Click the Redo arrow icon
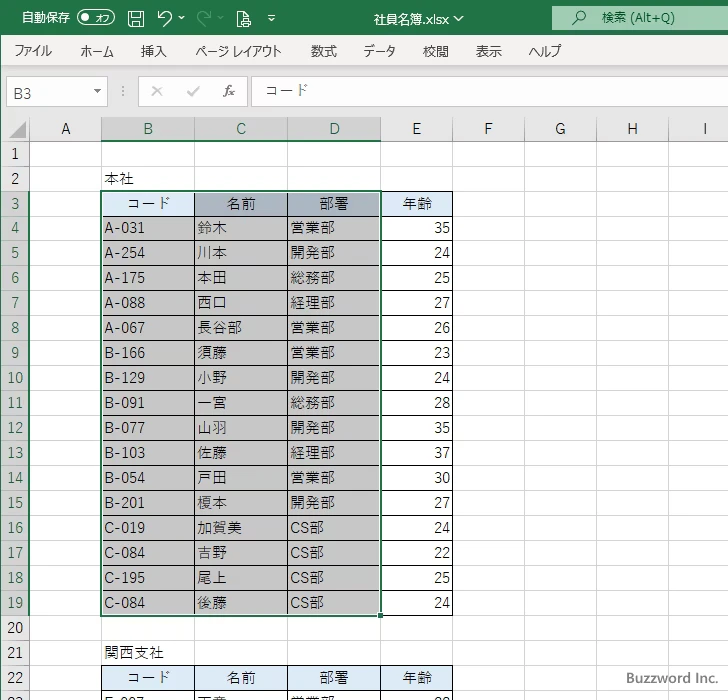728x700 pixels. tap(204, 18)
